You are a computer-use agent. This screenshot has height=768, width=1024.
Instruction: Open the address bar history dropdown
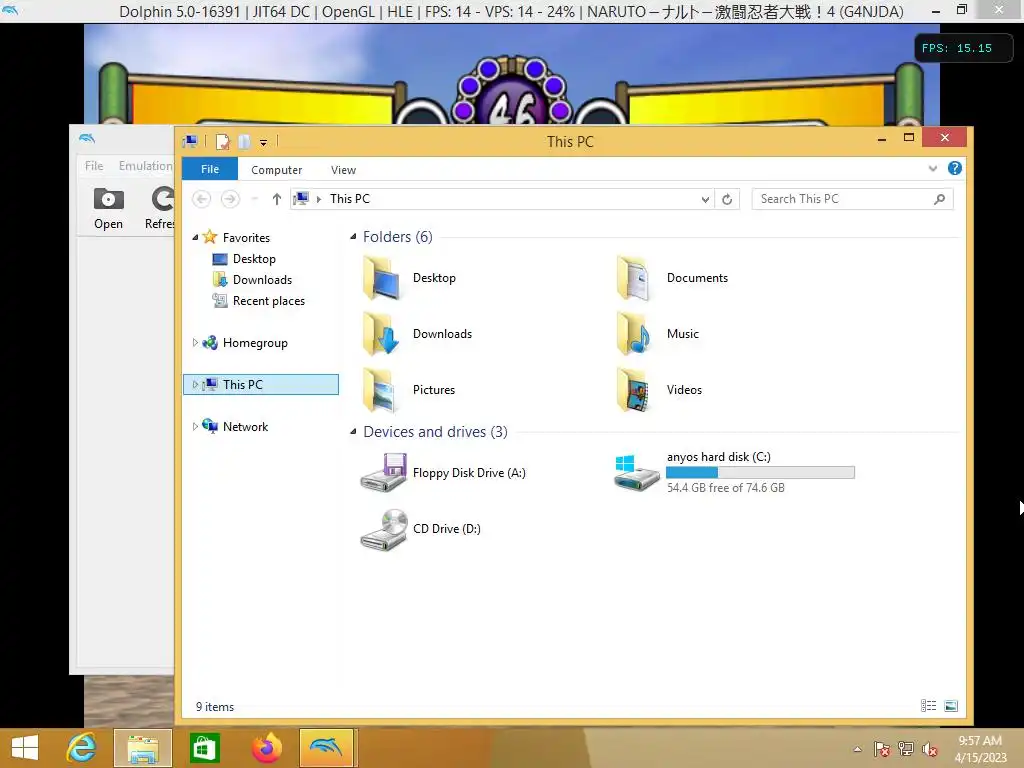pyautogui.click(x=705, y=199)
